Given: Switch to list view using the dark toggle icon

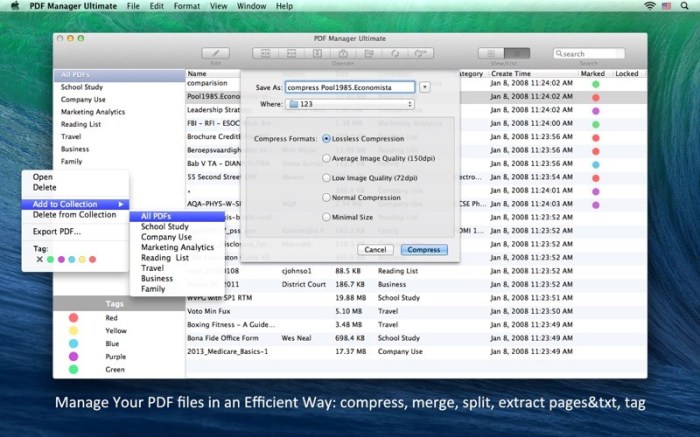Looking at the screenshot, I should tap(517, 54).
